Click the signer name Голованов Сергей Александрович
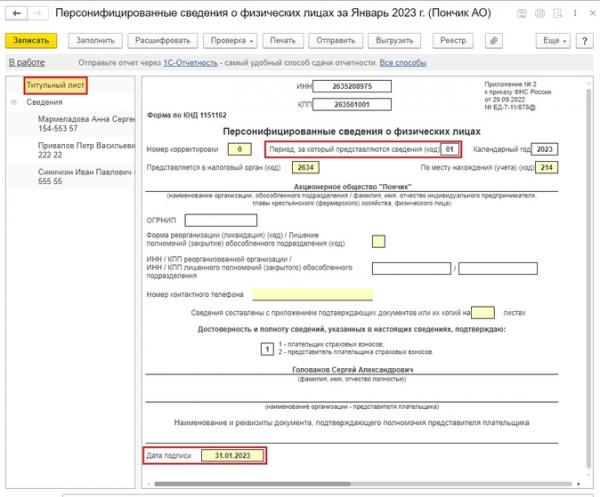 tap(352, 370)
